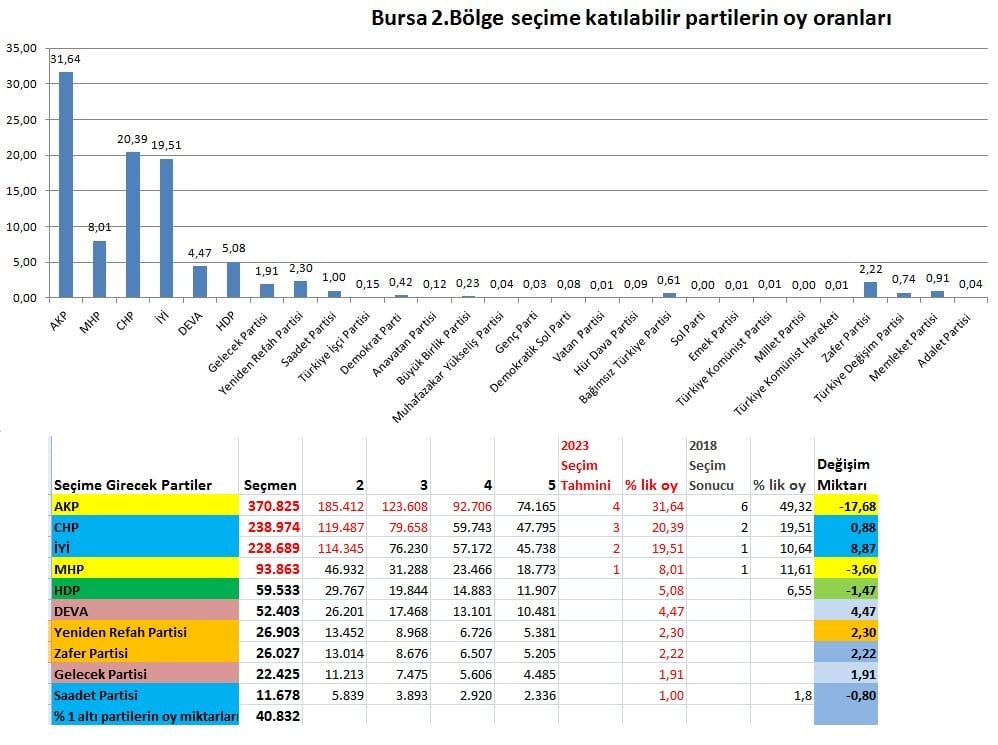This screenshot has height=745, width=998.
Task: Click the cell with value 52.403
Action: click(271, 611)
